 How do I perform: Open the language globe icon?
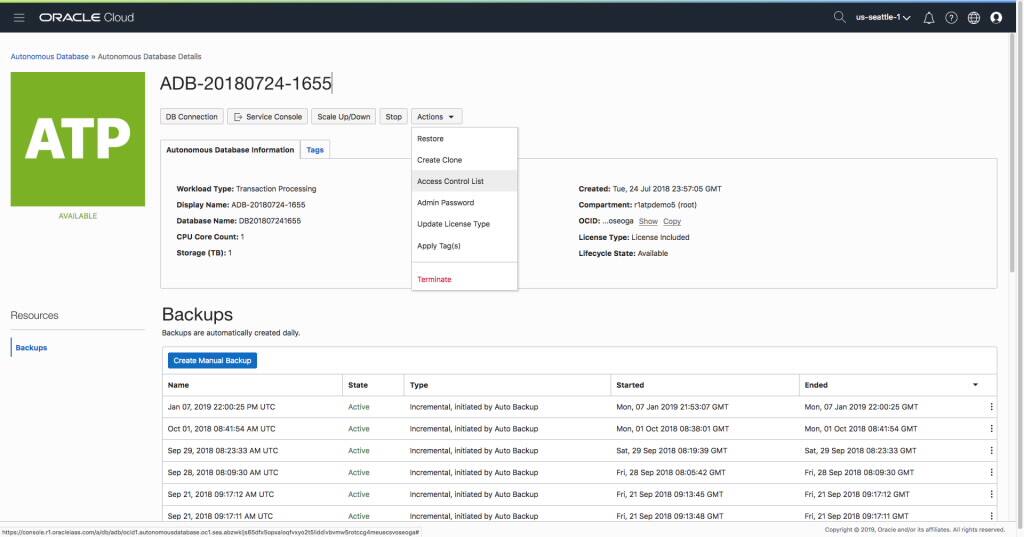(974, 18)
